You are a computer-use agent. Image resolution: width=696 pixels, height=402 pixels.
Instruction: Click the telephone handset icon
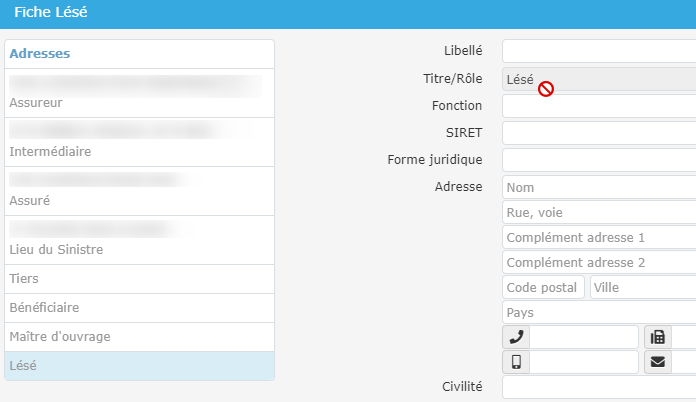516,337
